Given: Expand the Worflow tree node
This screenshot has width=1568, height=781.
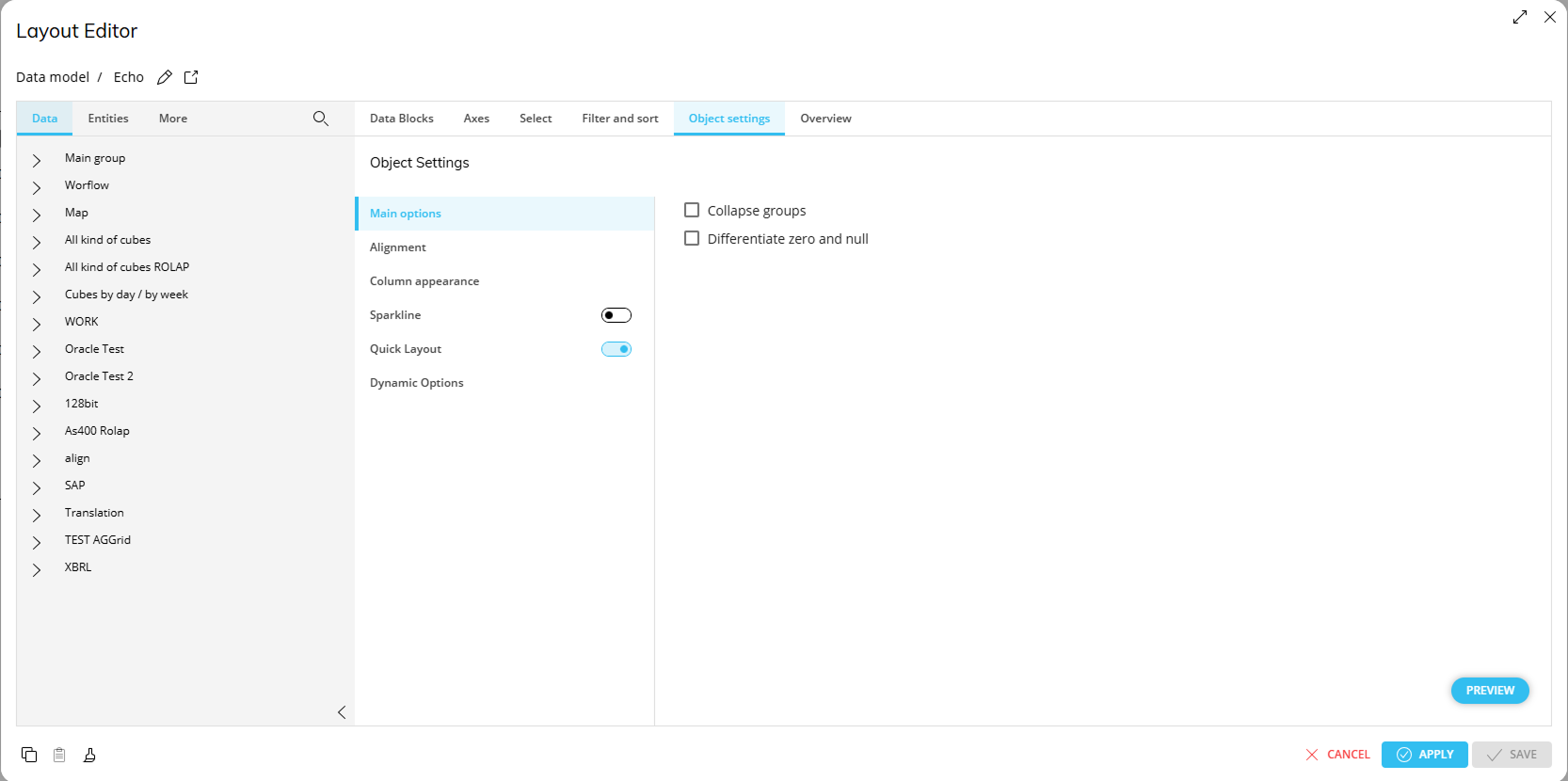Looking at the screenshot, I should [37, 187].
